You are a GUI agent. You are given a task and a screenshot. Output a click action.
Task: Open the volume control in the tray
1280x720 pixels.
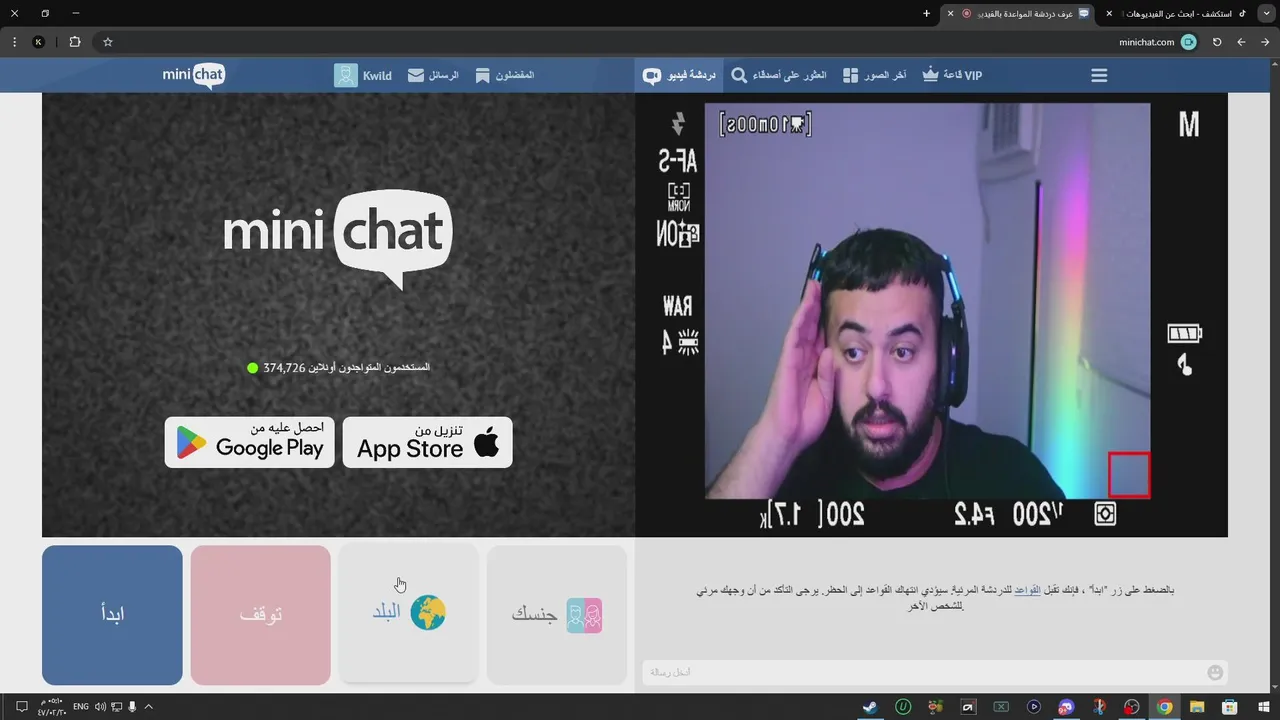click(100, 707)
